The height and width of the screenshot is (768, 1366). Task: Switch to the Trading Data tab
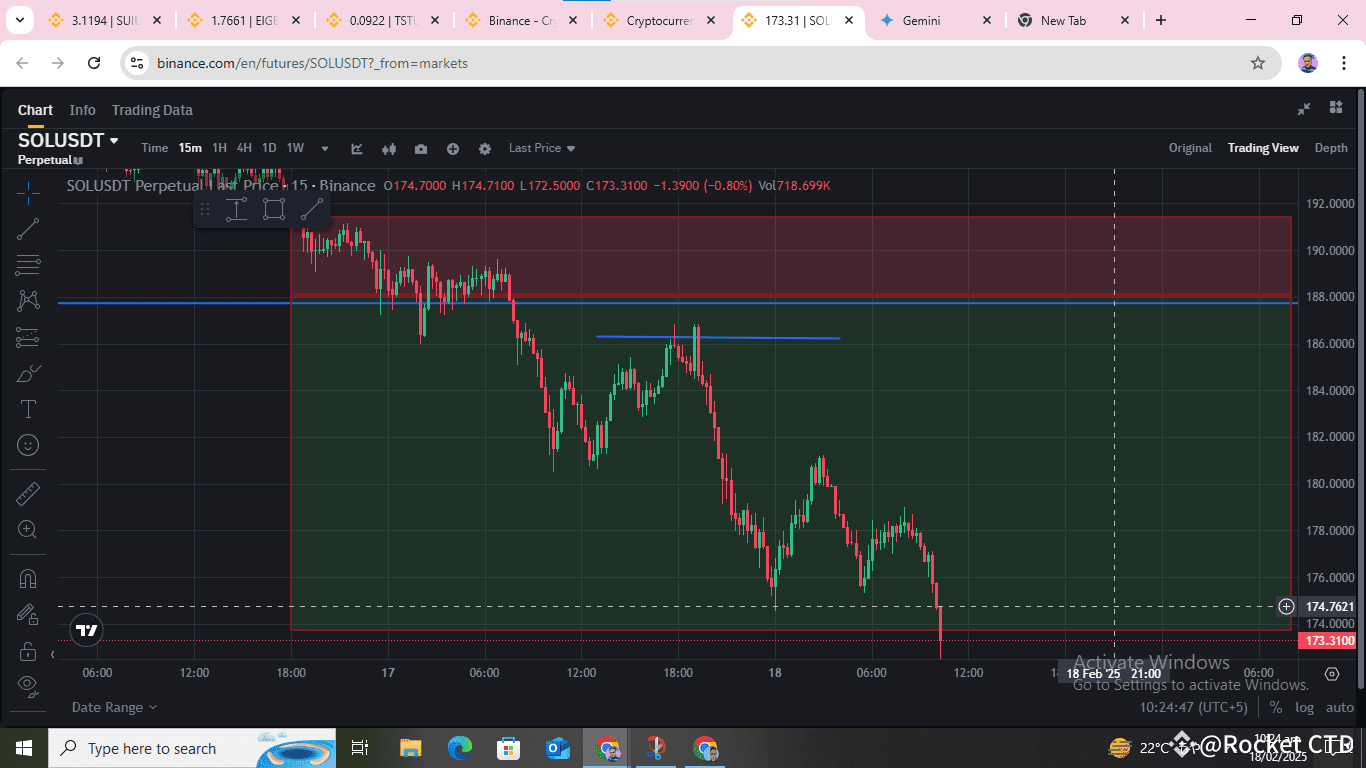pos(152,110)
